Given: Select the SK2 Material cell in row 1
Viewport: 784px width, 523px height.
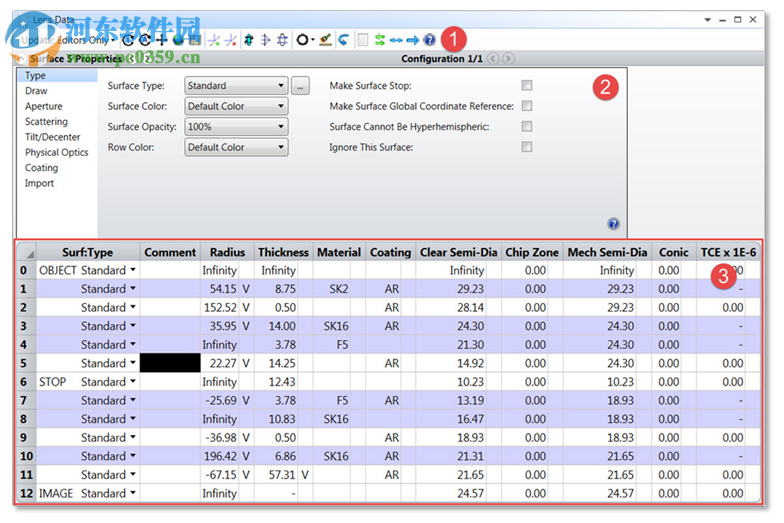Looking at the screenshot, I should pos(338,289).
